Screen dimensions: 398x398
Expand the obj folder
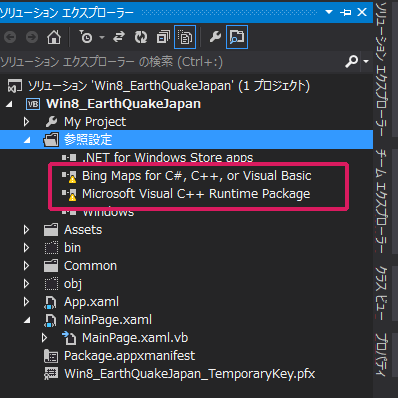pyautogui.click(x=26, y=284)
